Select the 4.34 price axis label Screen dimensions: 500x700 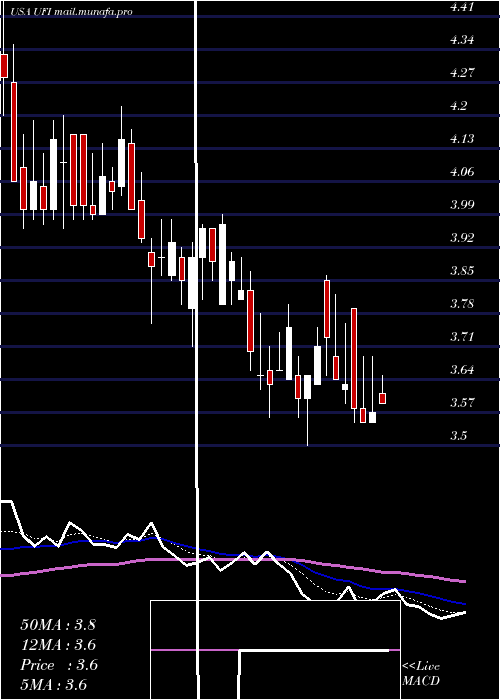click(462, 40)
